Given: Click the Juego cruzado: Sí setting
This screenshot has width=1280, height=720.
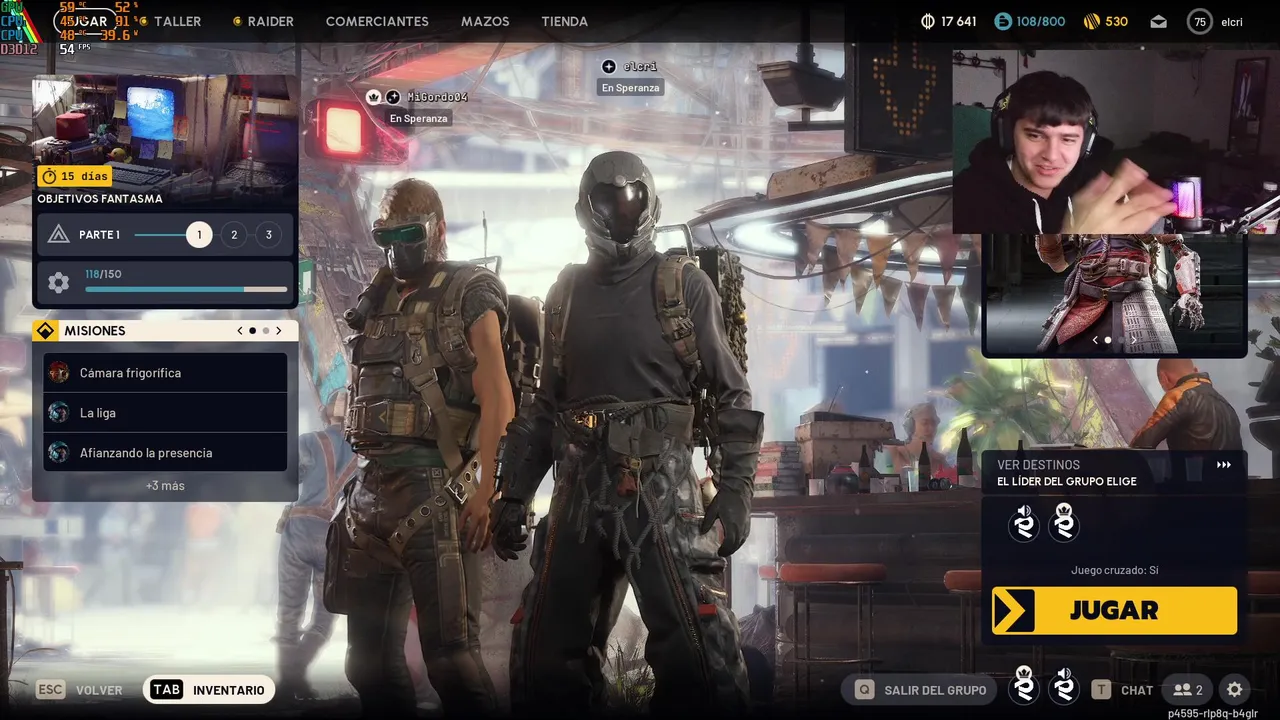Looking at the screenshot, I should pyautogui.click(x=1114, y=571).
